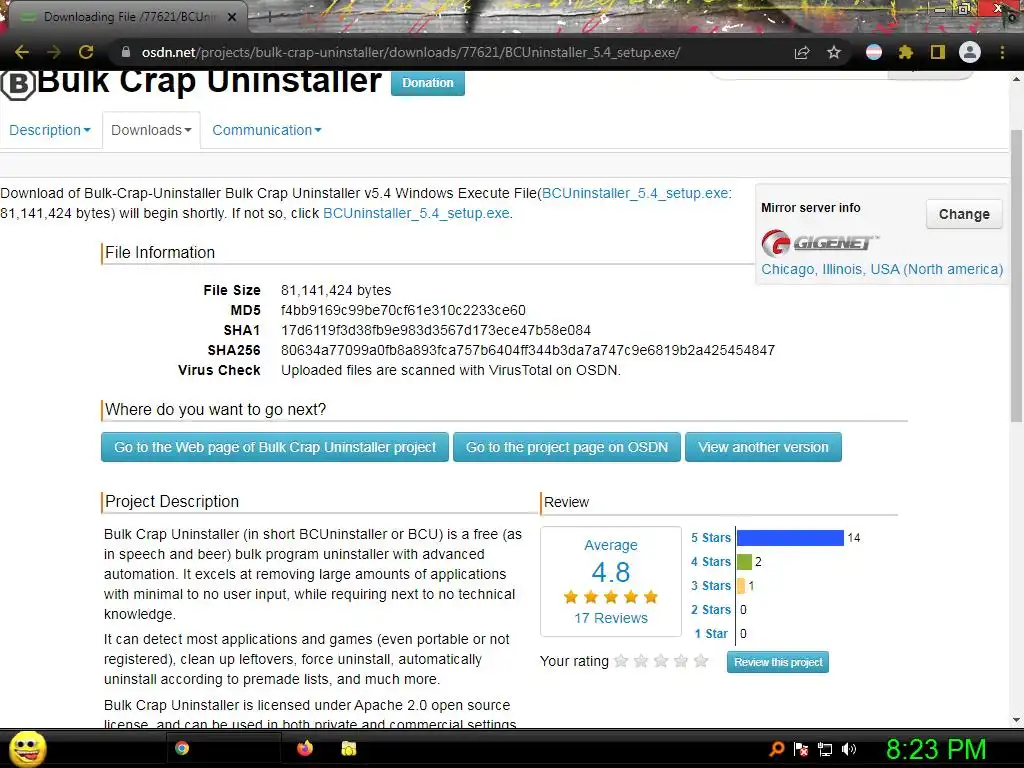Expand the Description dropdown menu
The width and height of the screenshot is (1024, 768).
(50, 130)
